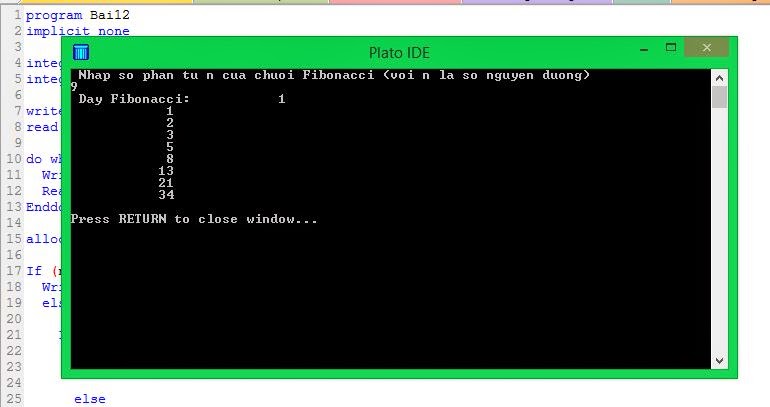
Task: Maximize the Plato IDE console window
Action: click(x=671, y=48)
